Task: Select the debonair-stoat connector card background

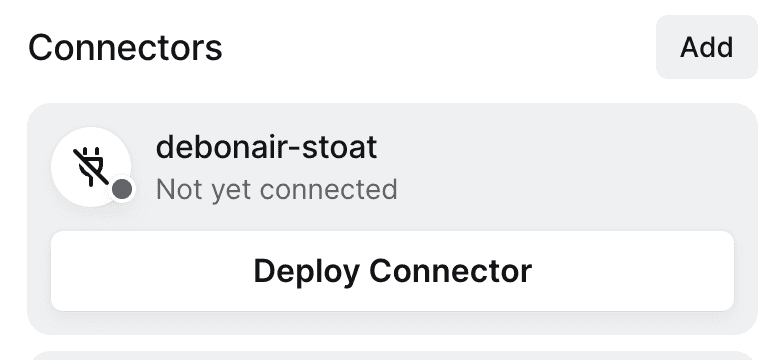Action: (x=392, y=219)
